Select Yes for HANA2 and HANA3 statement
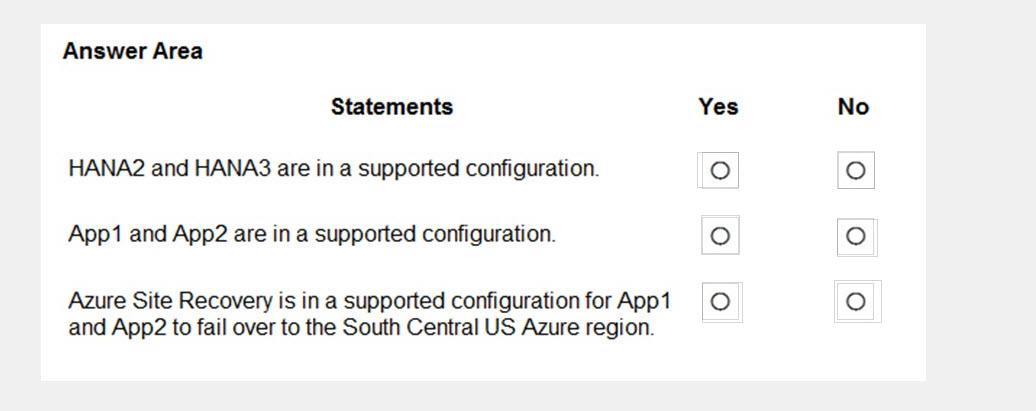The image size is (1036, 411). 720,170
